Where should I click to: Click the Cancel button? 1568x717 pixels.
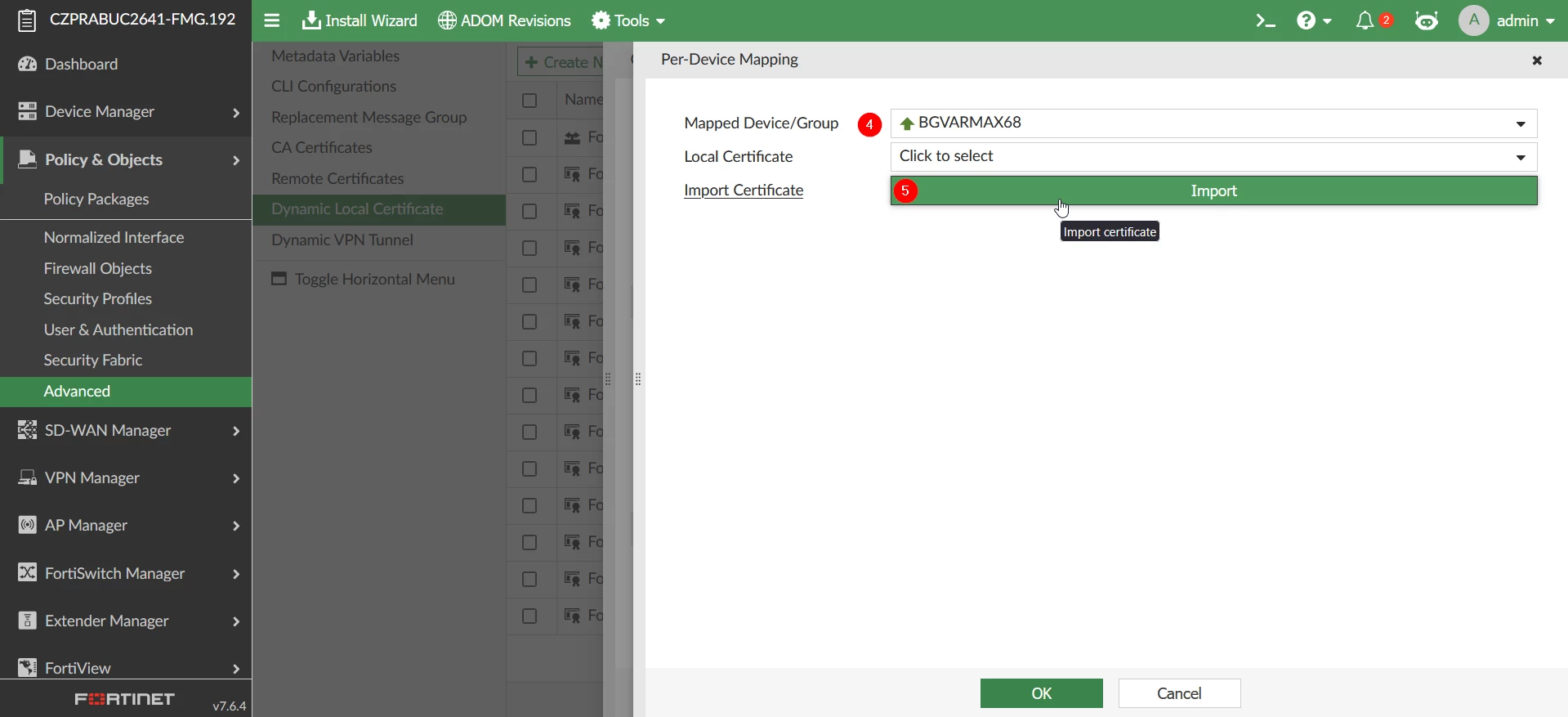tap(1180, 693)
